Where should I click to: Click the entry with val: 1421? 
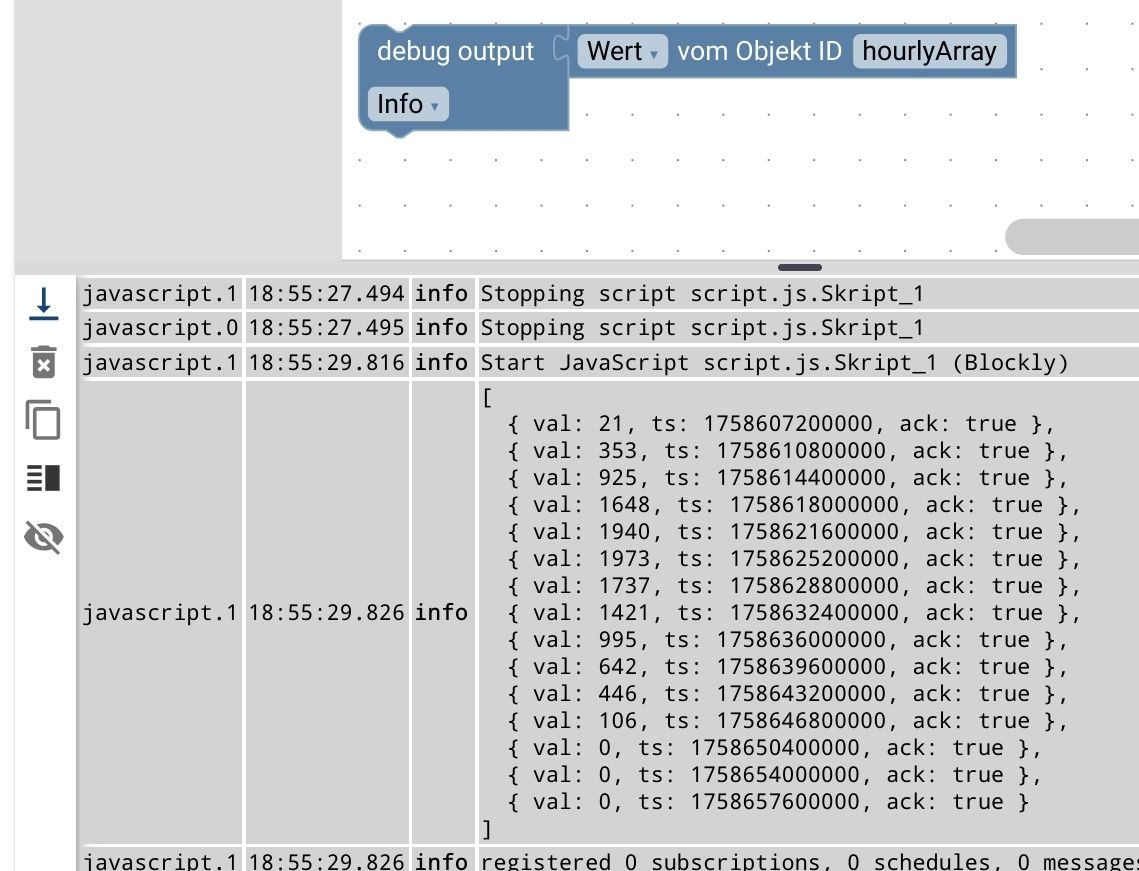click(x=794, y=612)
